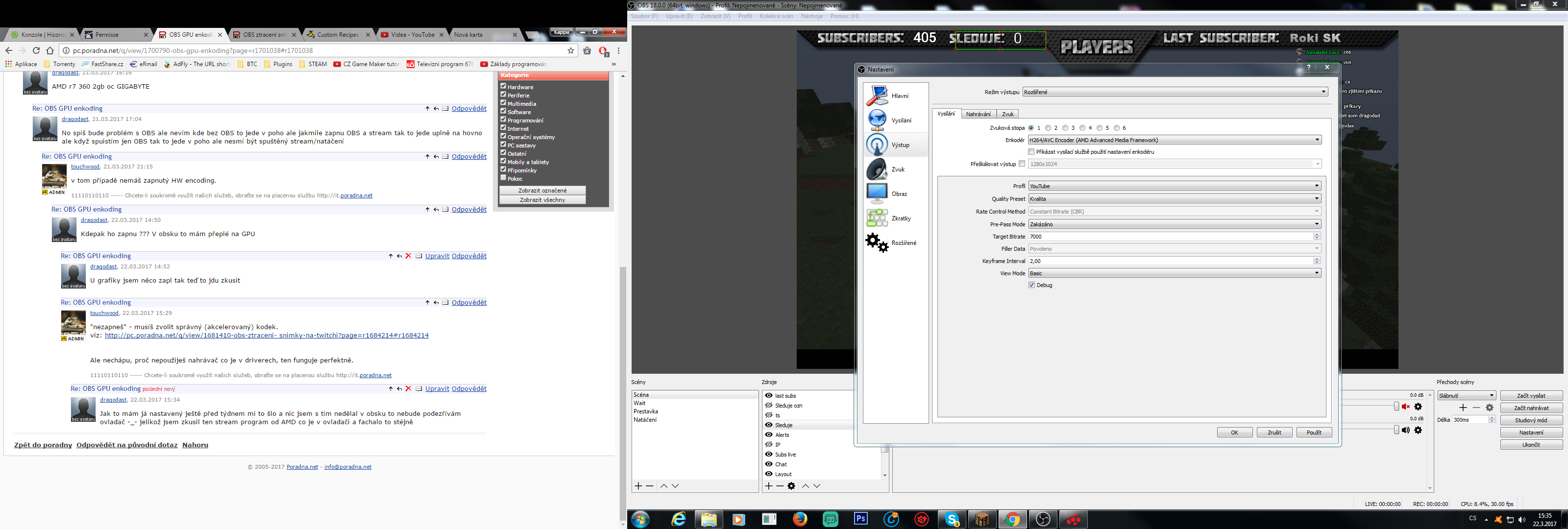This screenshot has height=529, width=1568.
Task: Reload the Chrome page
Action: click(x=36, y=50)
